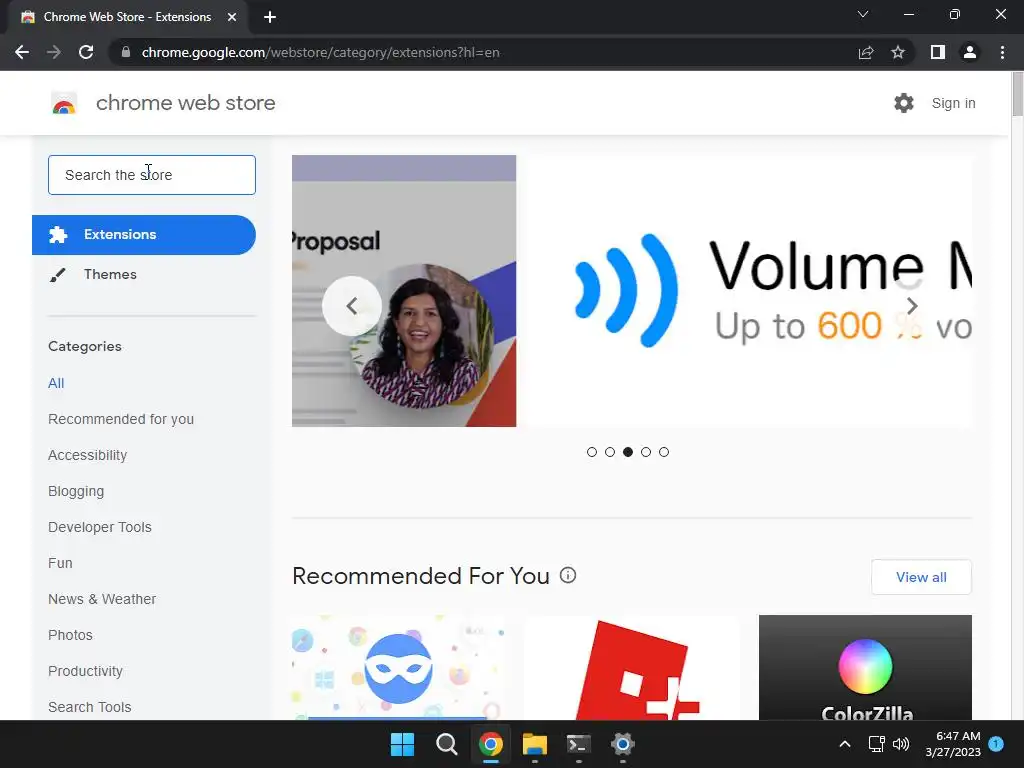Open the Fun category
1024x768 pixels.
pyautogui.click(x=60, y=563)
